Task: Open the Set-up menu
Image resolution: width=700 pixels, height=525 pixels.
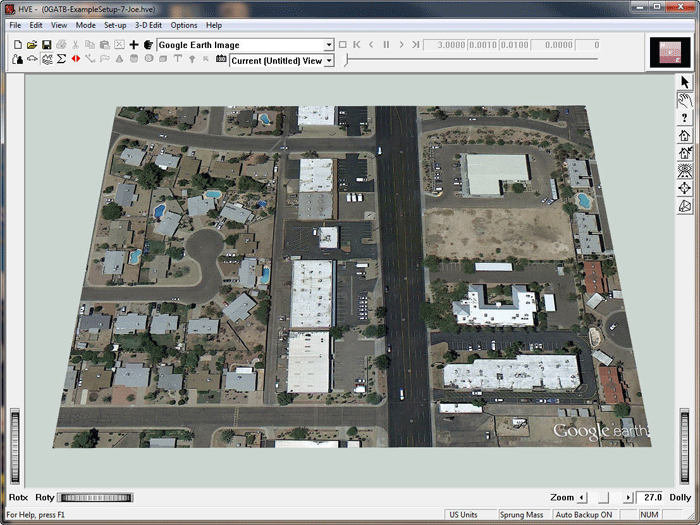Action: click(x=115, y=25)
